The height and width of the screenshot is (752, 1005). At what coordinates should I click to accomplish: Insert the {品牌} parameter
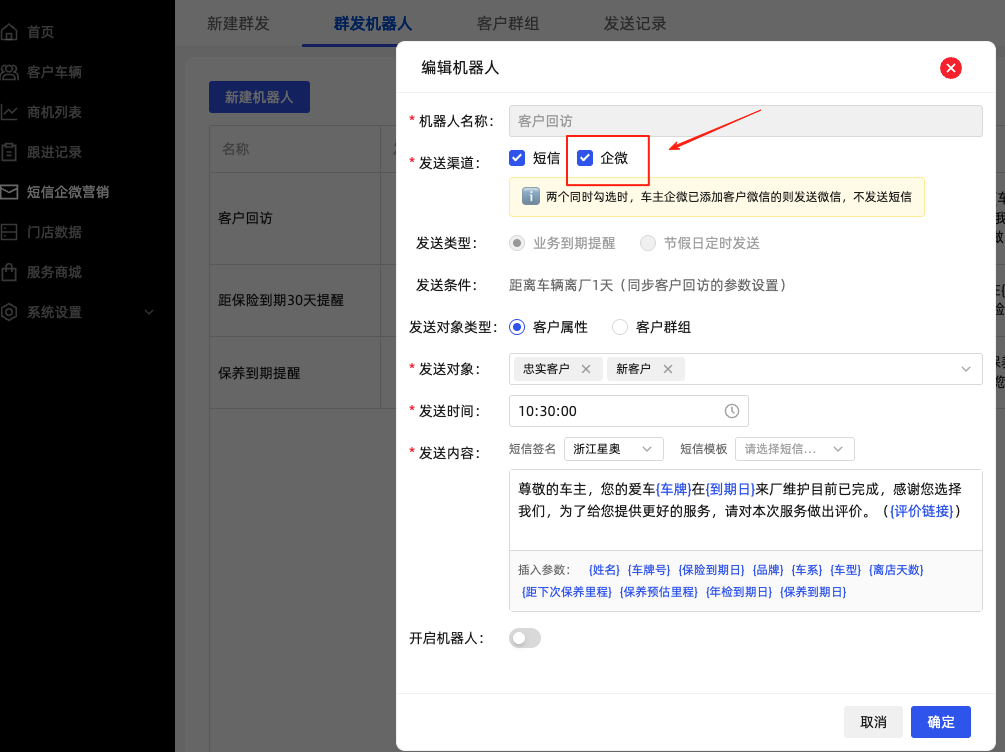click(768, 570)
